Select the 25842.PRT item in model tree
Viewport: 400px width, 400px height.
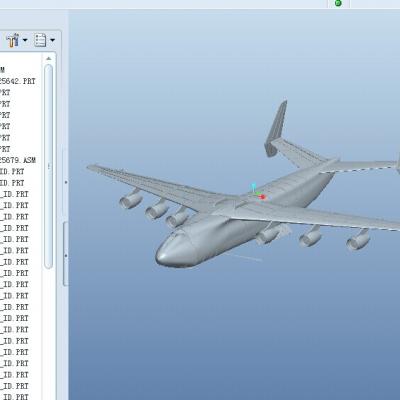coord(18,81)
